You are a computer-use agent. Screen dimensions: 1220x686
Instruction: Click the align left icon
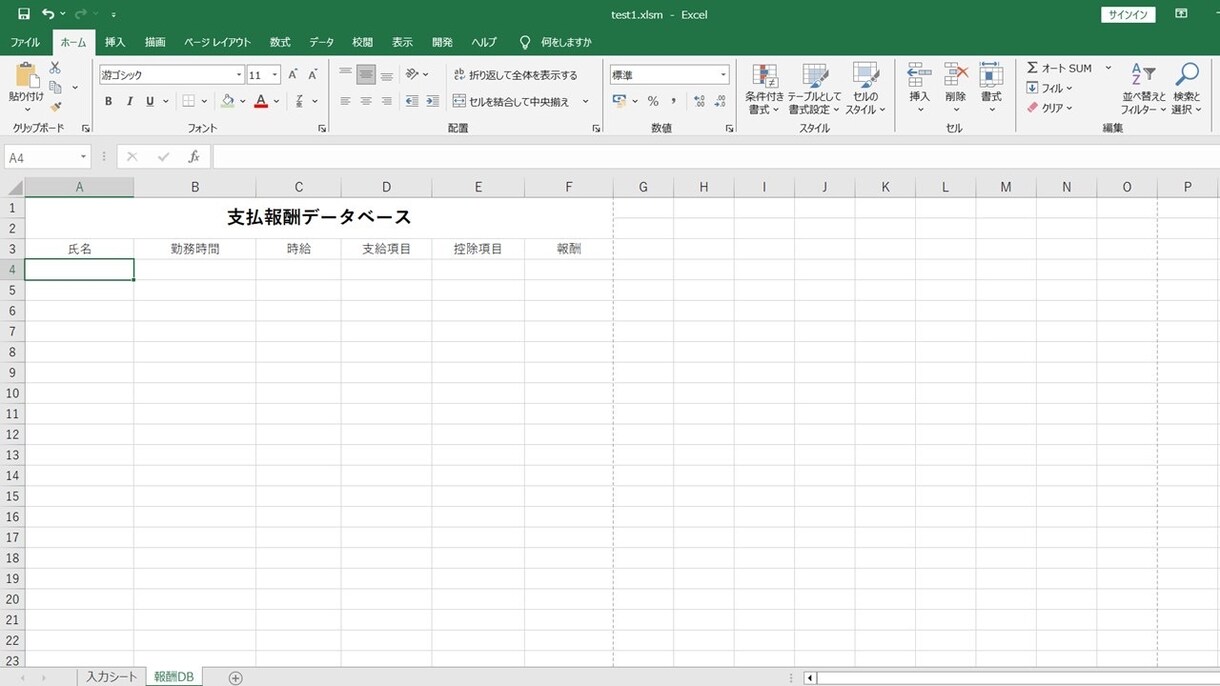coord(345,101)
